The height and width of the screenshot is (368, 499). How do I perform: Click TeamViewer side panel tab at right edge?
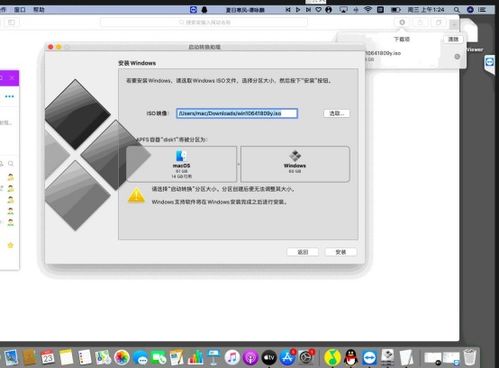pos(489,62)
